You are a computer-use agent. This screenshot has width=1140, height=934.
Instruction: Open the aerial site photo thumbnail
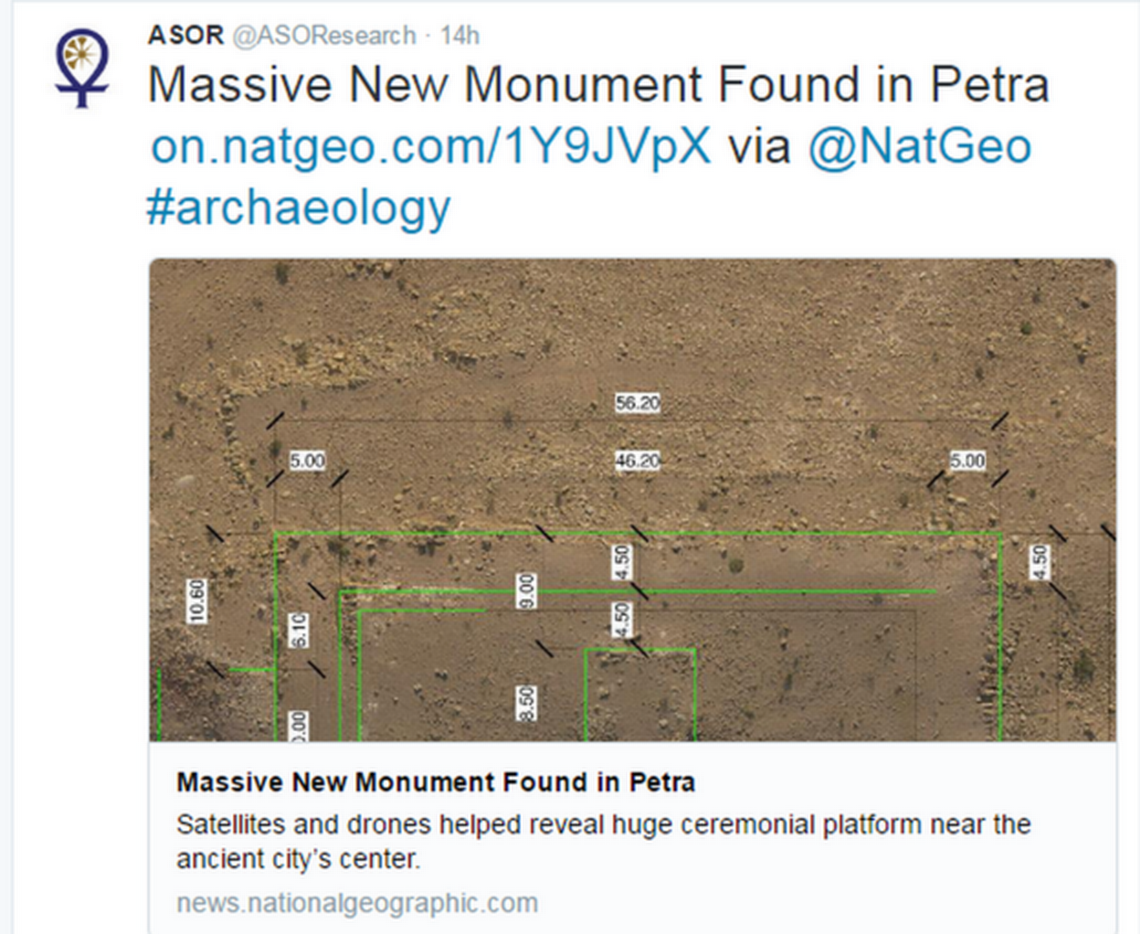(632, 499)
